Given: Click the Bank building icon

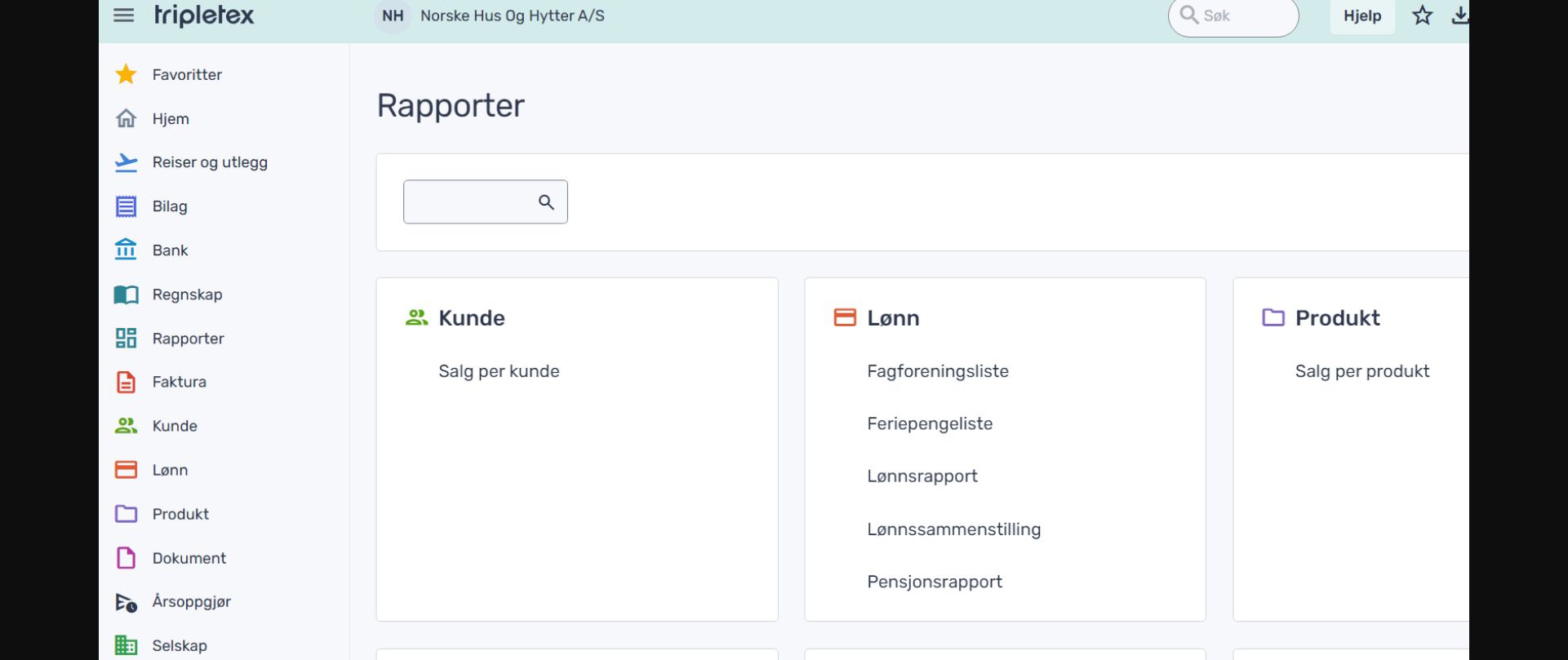Looking at the screenshot, I should pos(126,250).
